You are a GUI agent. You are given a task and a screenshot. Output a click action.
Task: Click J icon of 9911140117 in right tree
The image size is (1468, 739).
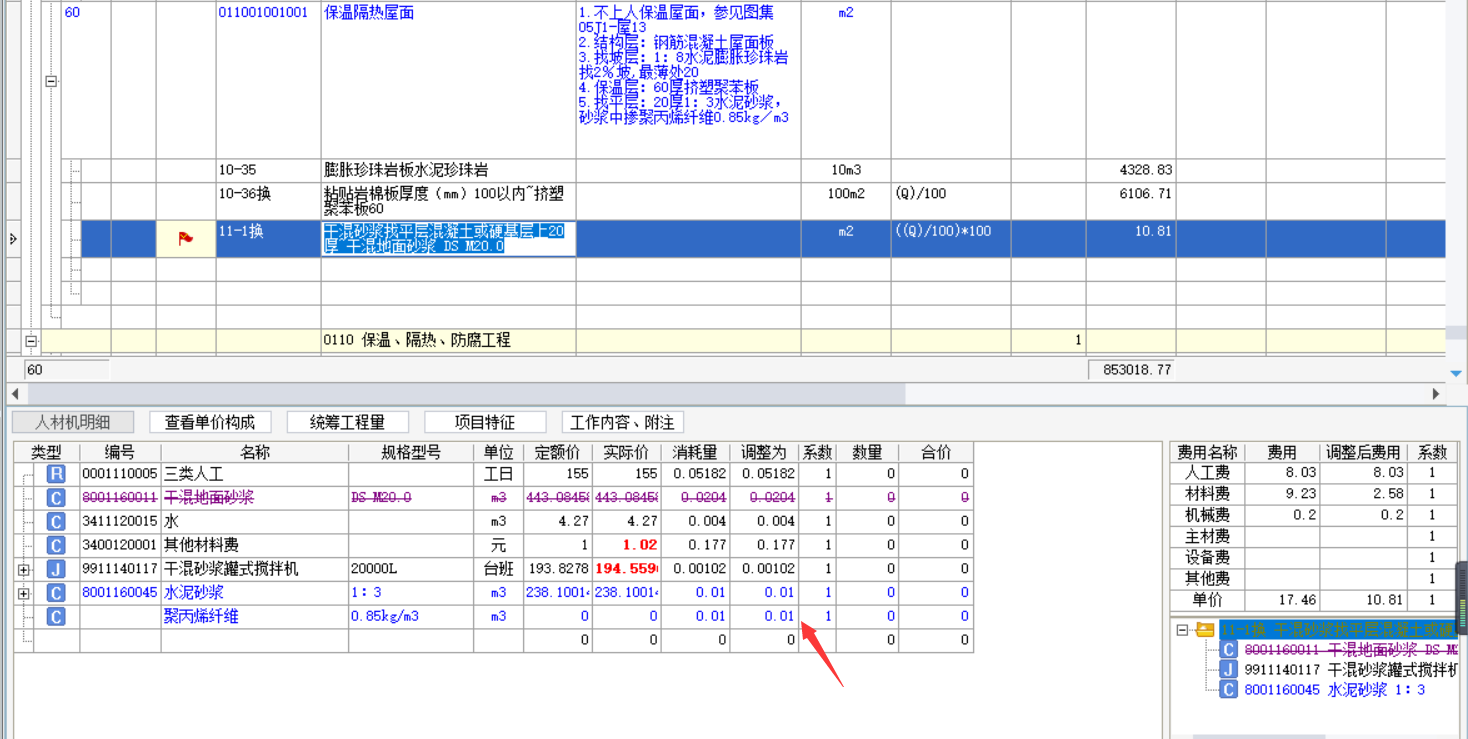(x=1228, y=670)
